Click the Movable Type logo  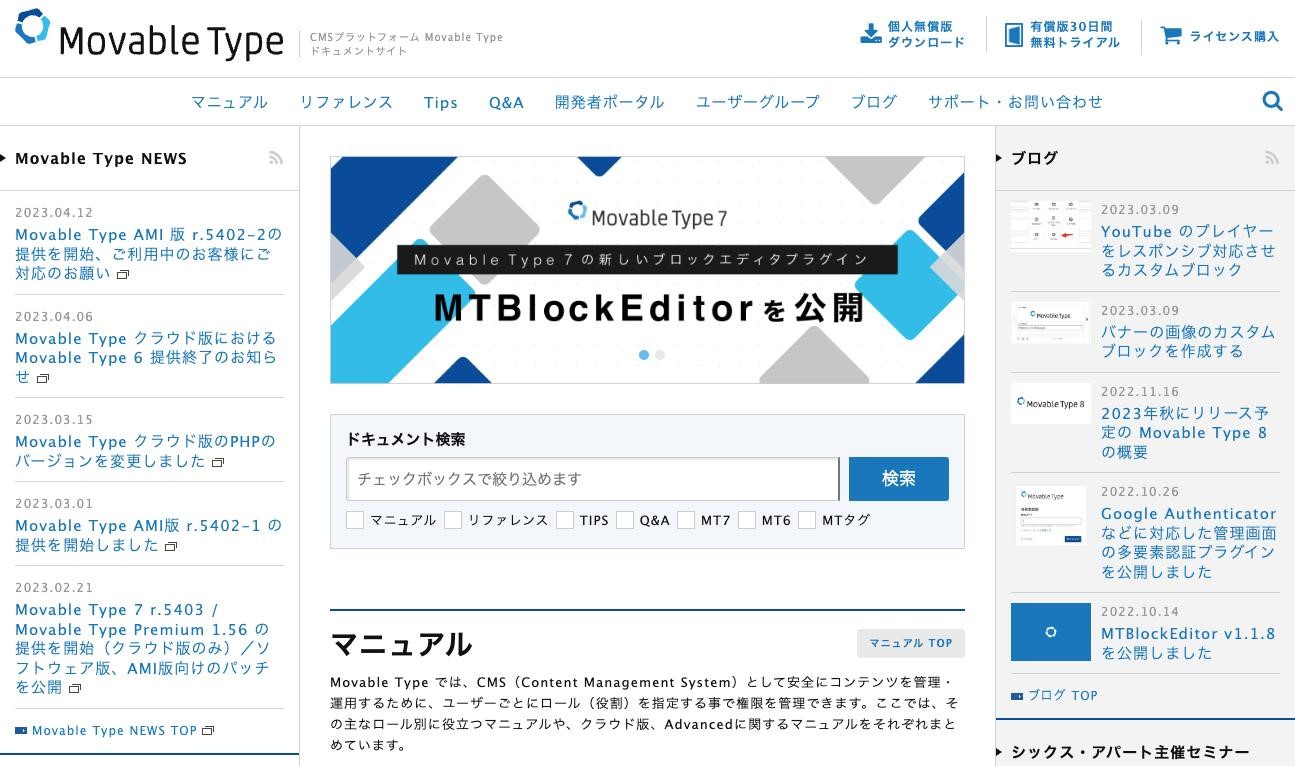coord(150,36)
